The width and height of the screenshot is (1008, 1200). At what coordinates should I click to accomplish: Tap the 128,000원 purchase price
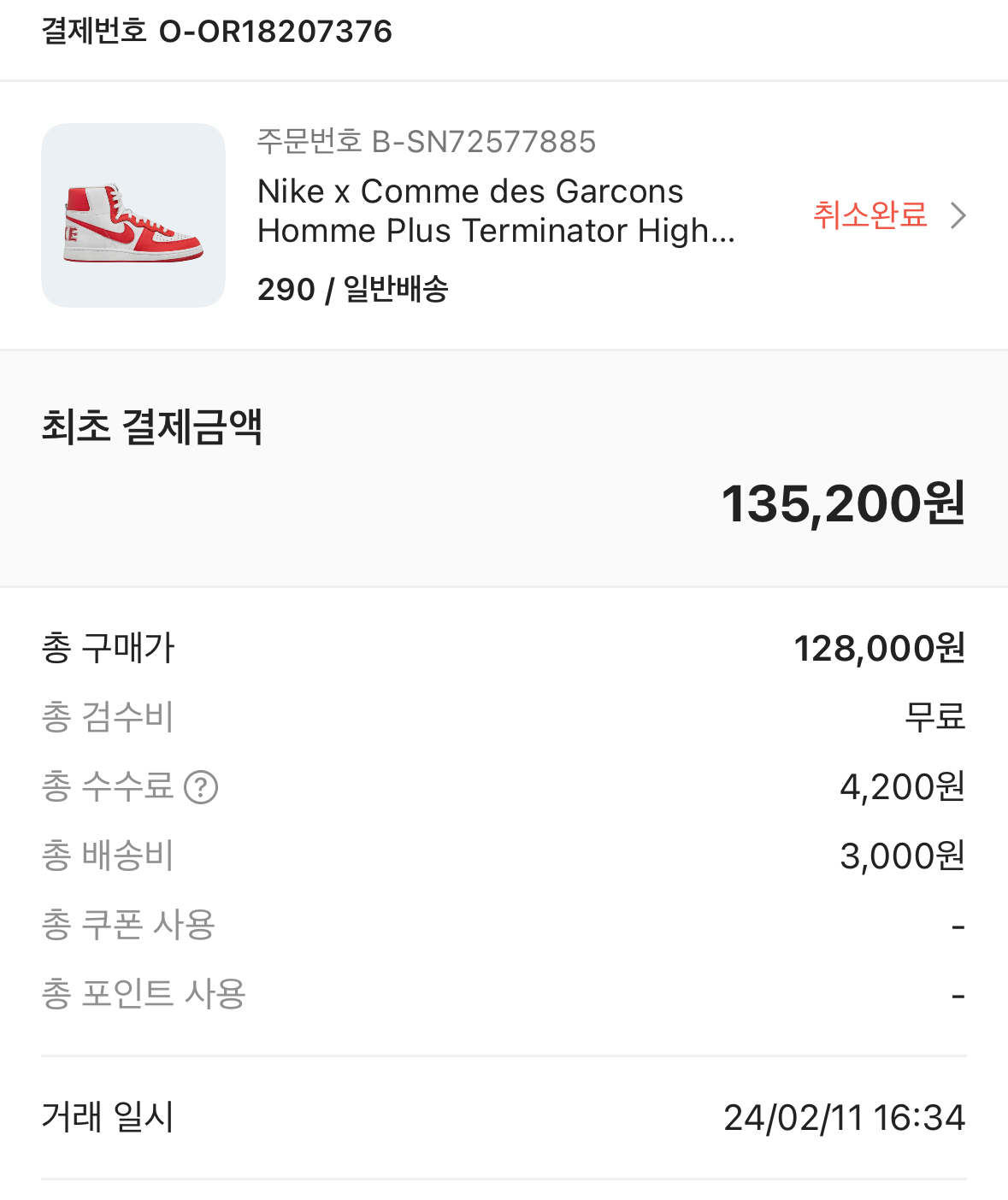880,649
